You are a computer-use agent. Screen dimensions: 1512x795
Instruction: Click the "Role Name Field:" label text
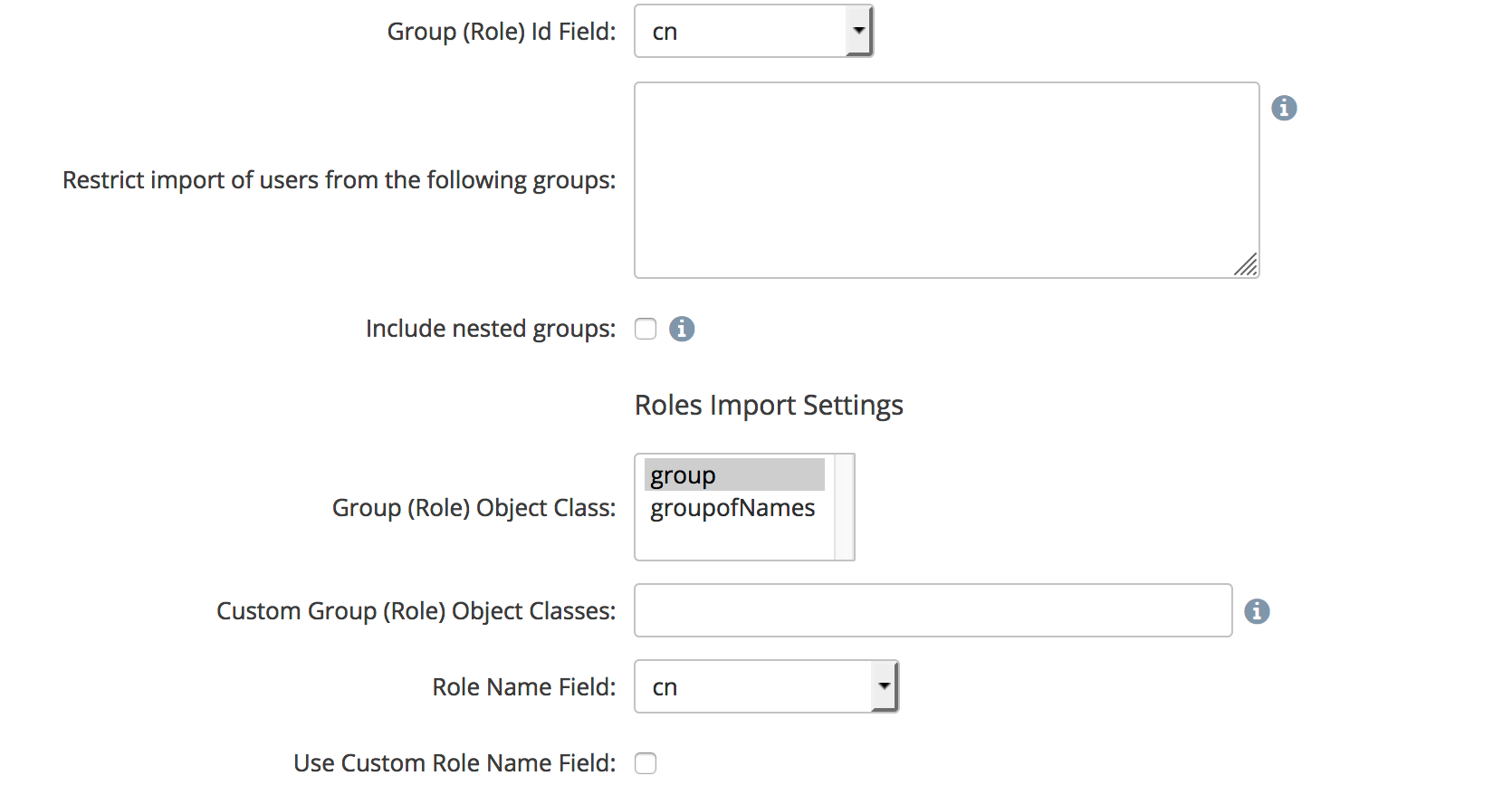tap(523, 687)
